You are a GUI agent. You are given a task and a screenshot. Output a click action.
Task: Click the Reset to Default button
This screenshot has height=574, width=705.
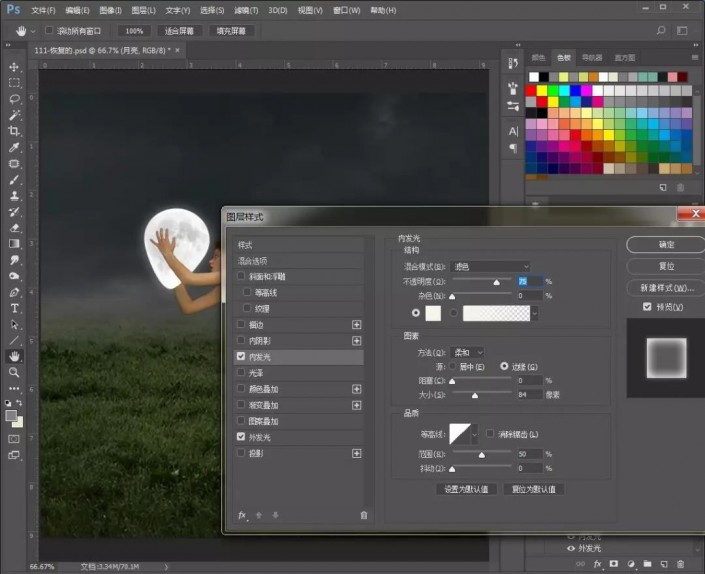click(x=534, y=489)
